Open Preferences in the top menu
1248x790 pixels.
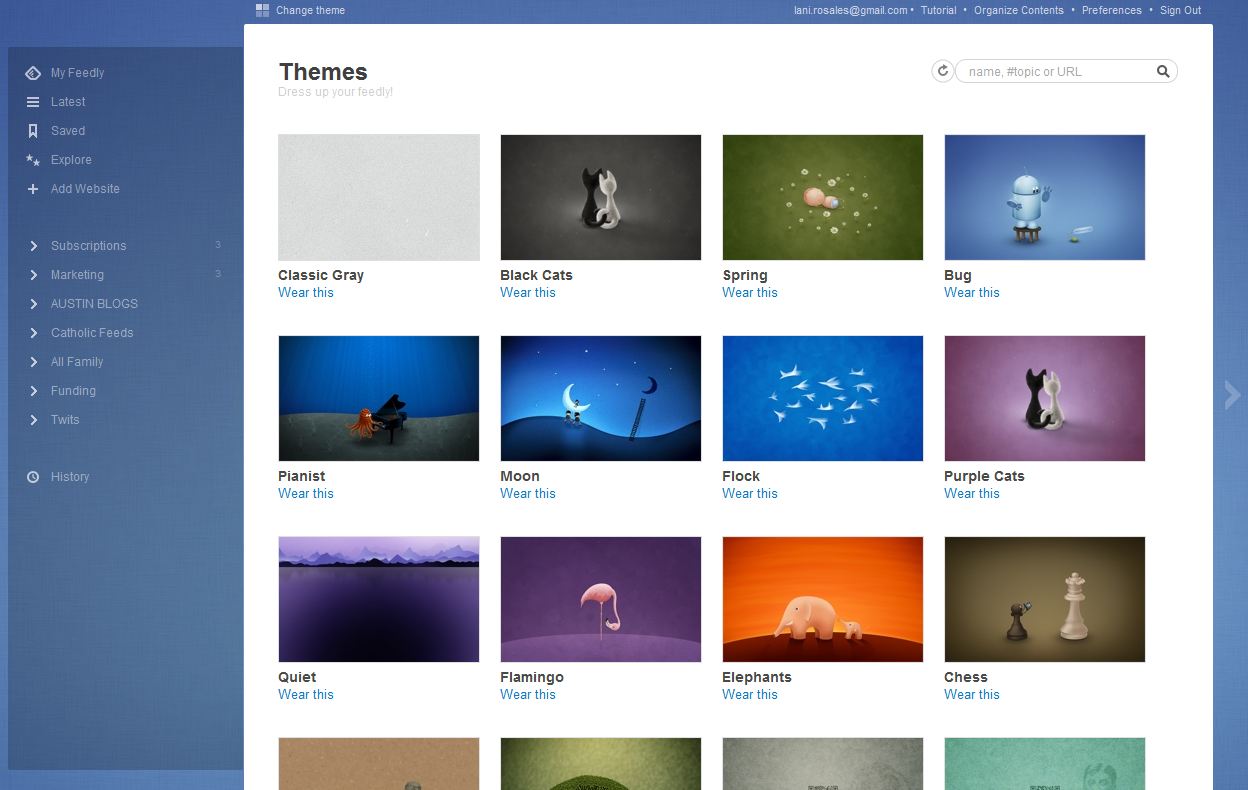pyautogui.click(x=1111, y=10)
